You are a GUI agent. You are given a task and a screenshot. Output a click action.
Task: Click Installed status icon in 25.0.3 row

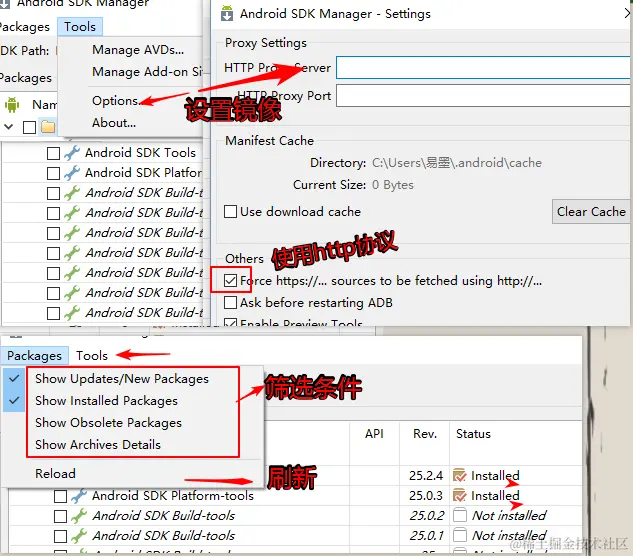460,495
